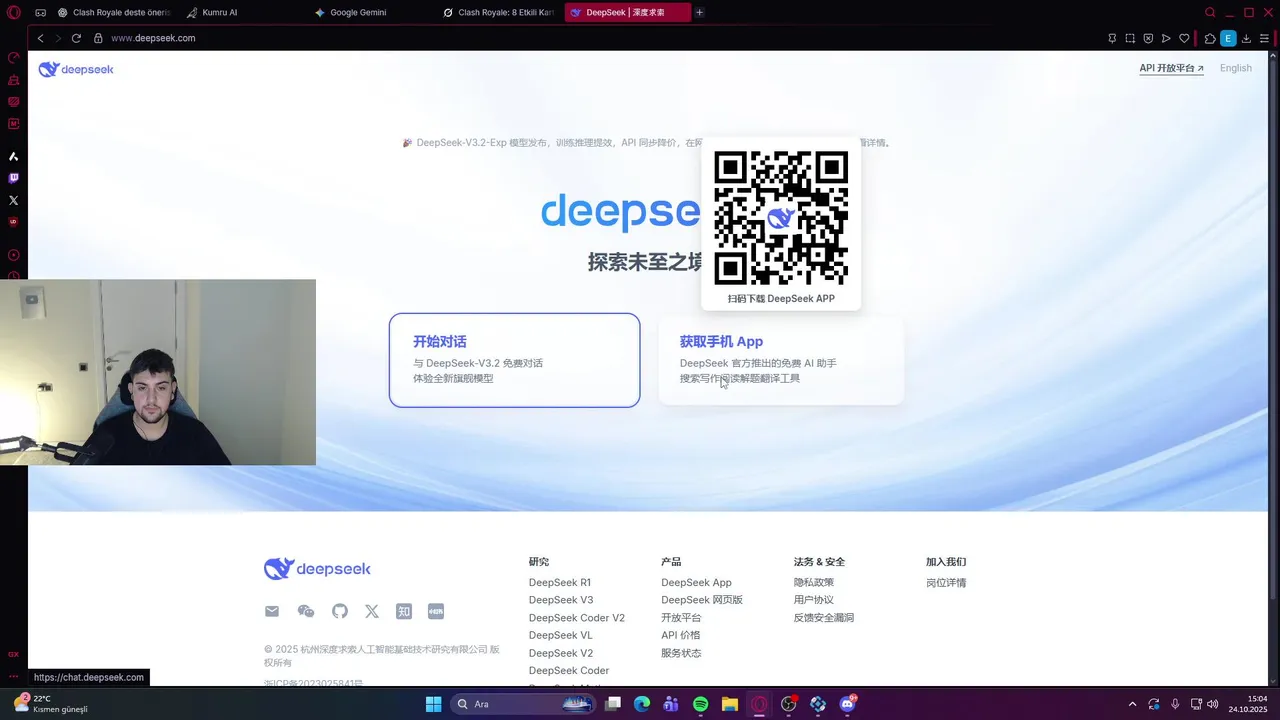
Task: Open the 反馈安全漏洞 link
Action: (x=824, y=618)
